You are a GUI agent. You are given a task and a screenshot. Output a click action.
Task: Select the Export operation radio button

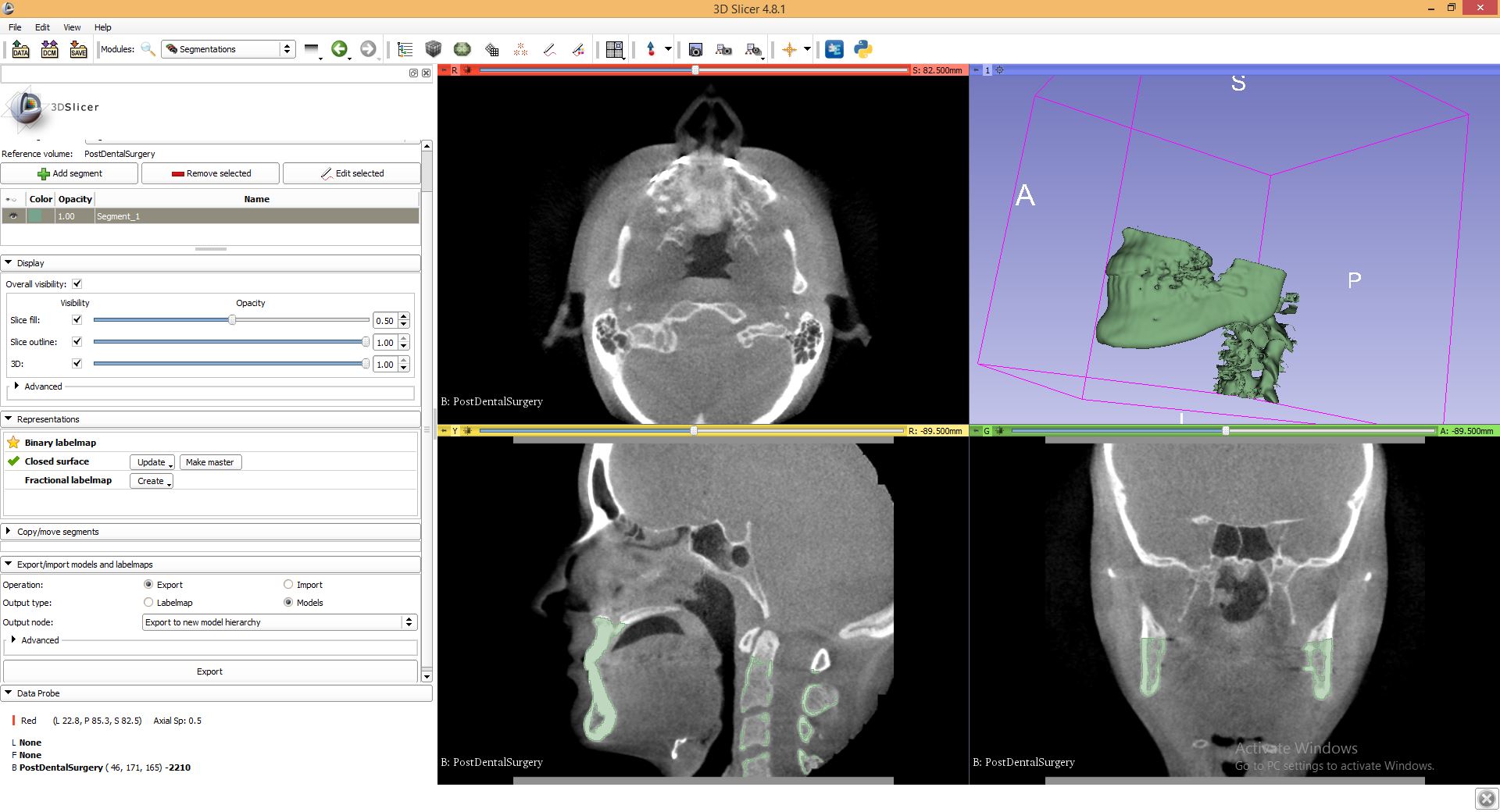tap(148, 585)
